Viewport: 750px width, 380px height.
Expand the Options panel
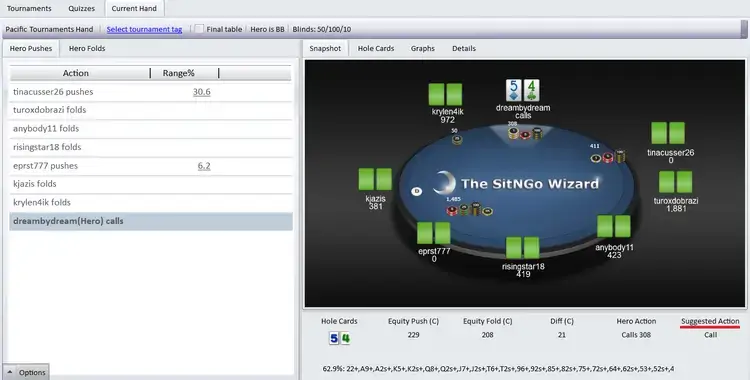26,372
